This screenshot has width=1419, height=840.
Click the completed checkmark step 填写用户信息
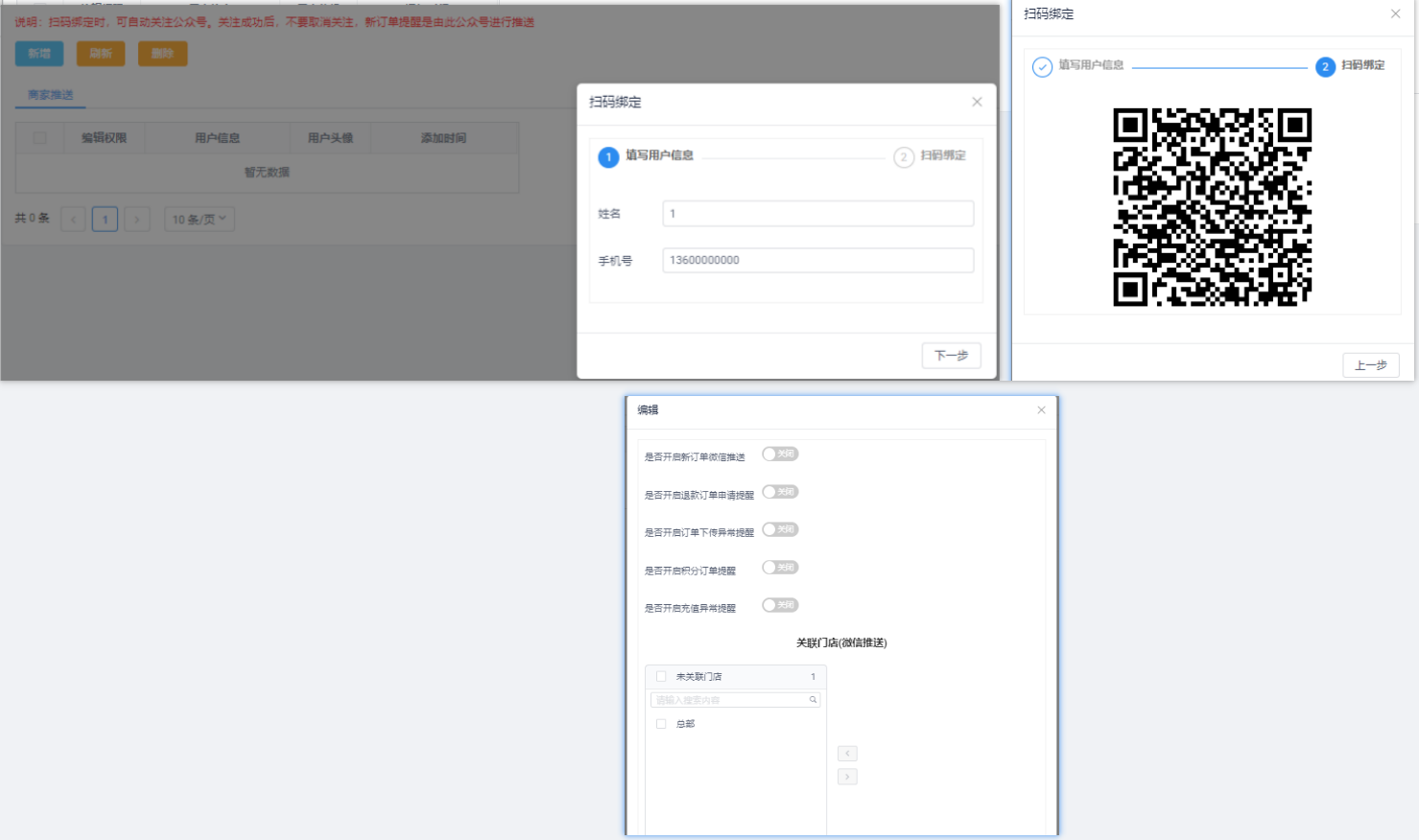(x=1077, y=66)
